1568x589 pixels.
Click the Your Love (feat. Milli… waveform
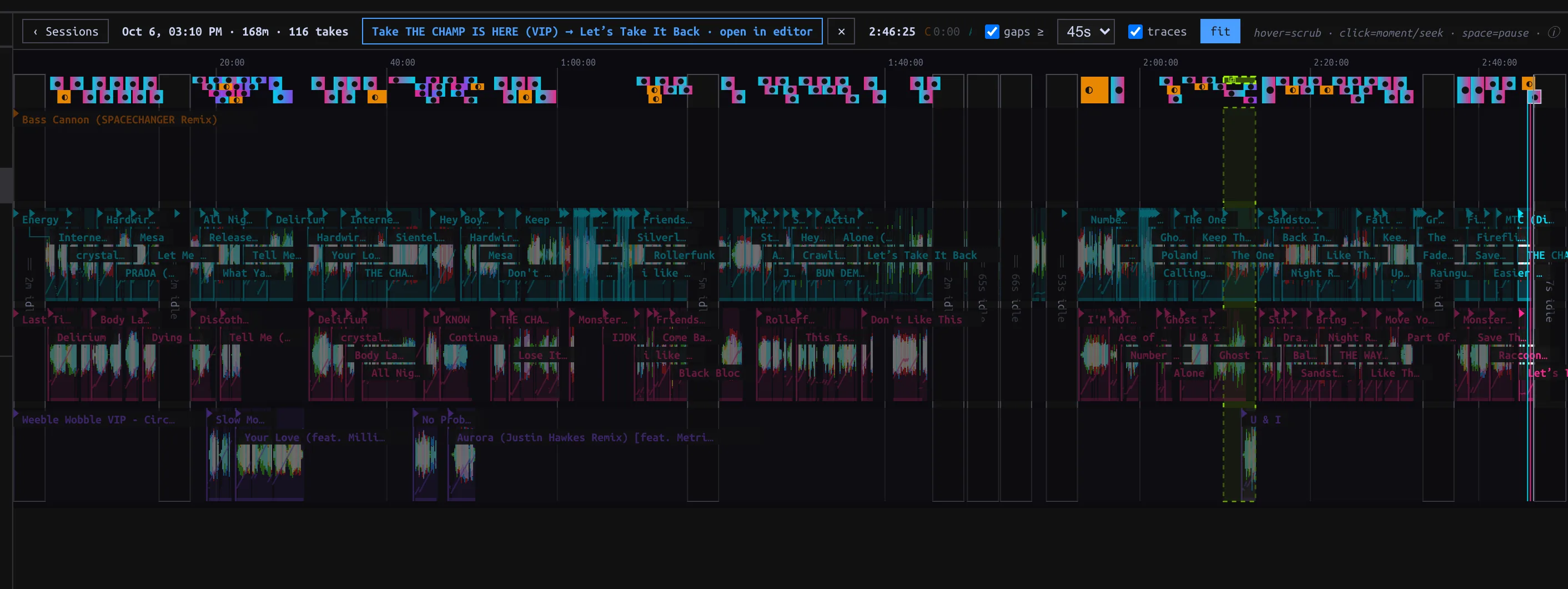pos(269,461)
